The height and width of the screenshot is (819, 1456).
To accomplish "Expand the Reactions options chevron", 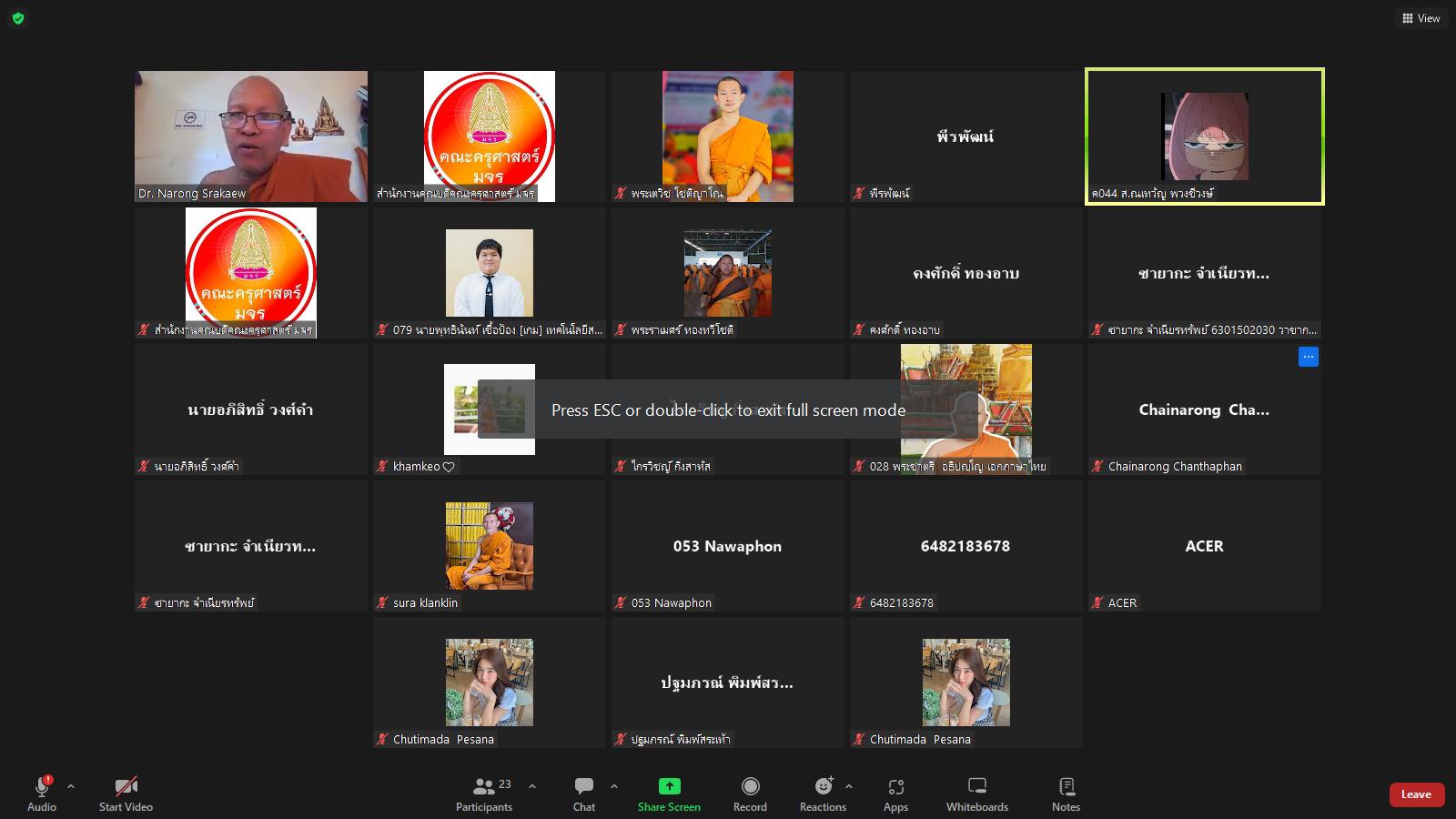I will pyautogui.click(x=849, y=786).
